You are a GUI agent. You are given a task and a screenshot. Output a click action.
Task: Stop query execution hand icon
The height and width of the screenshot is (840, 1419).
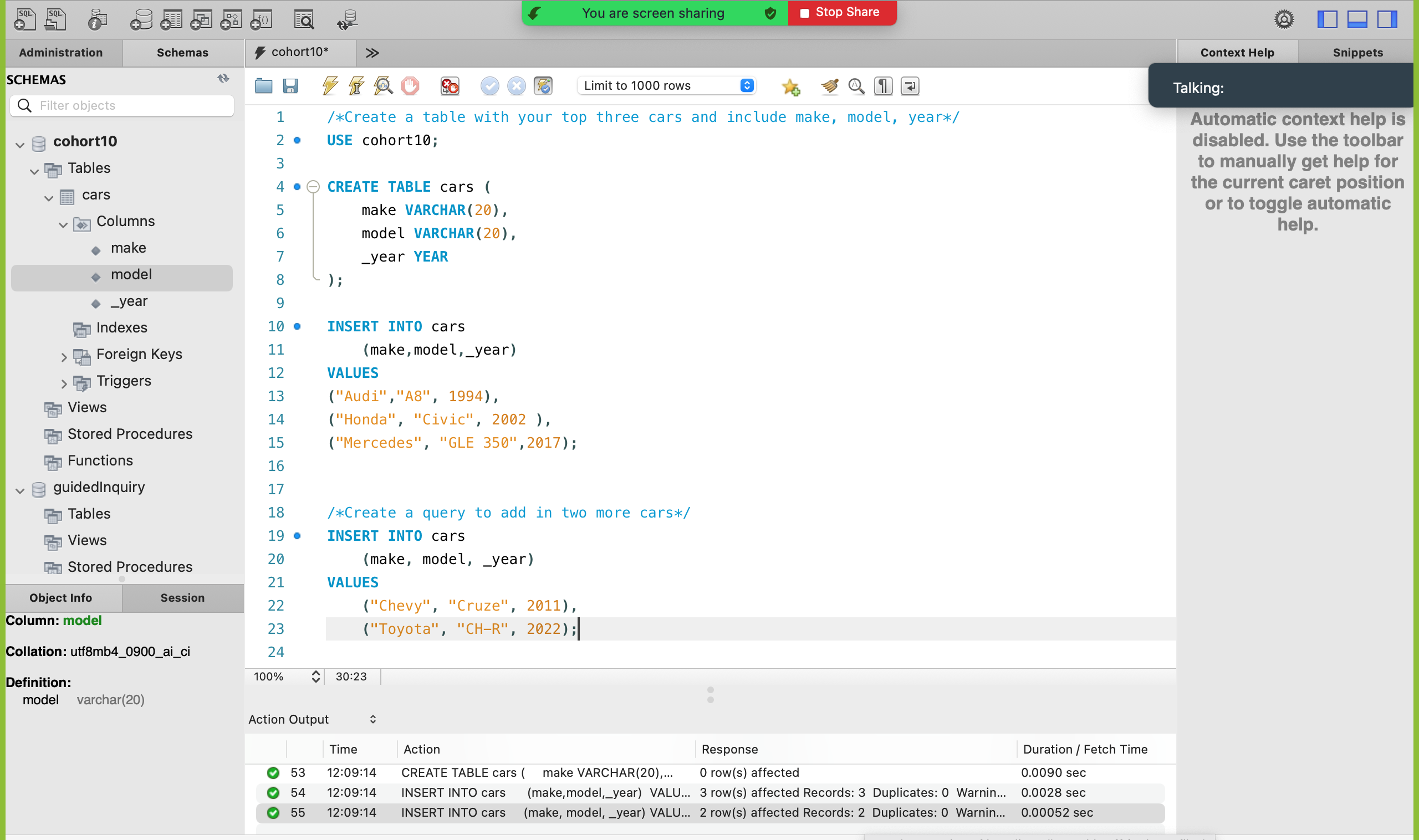click(410, 86)
